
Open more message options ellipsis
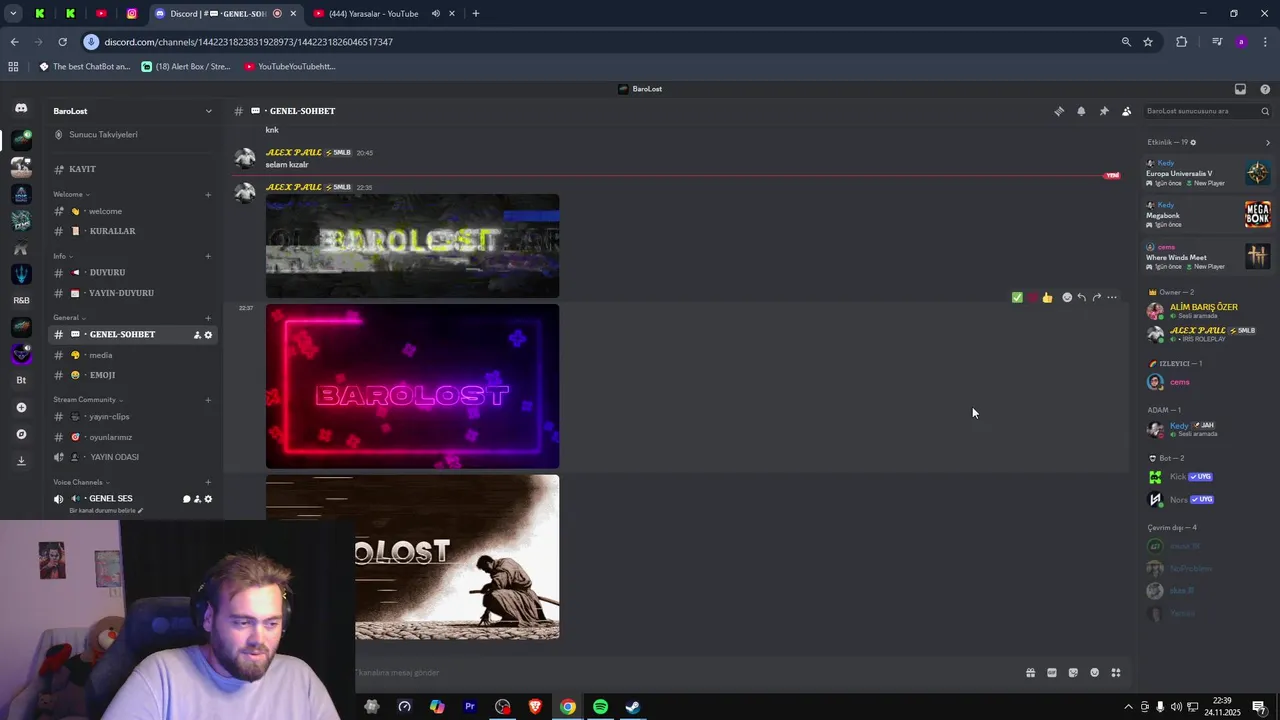(1112, 297)
